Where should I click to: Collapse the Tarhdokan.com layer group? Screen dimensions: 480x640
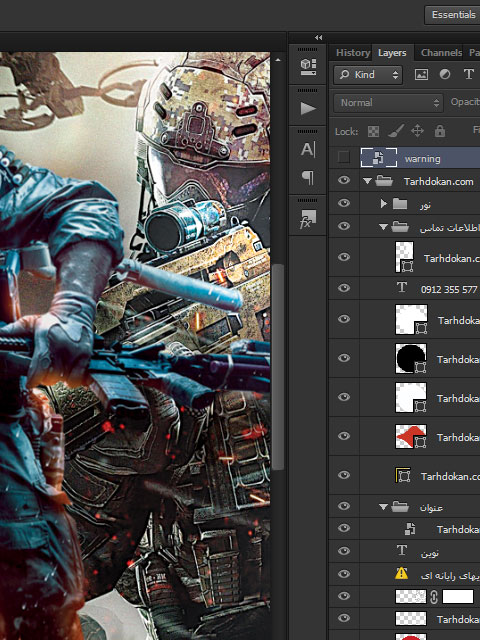pos(367,181)
